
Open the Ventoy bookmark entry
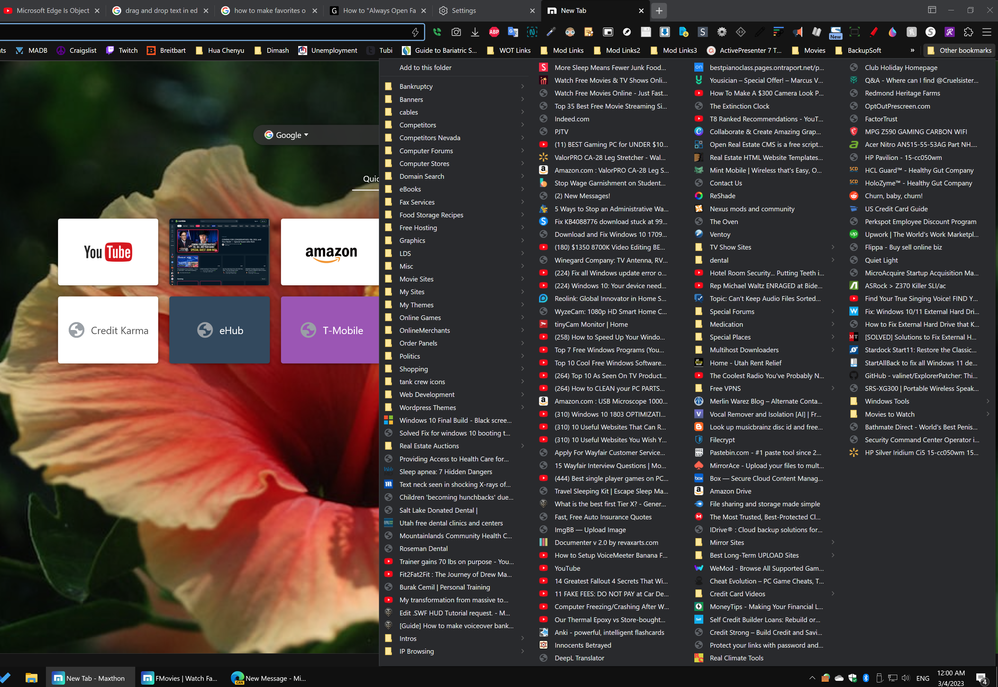coord(720,234)
